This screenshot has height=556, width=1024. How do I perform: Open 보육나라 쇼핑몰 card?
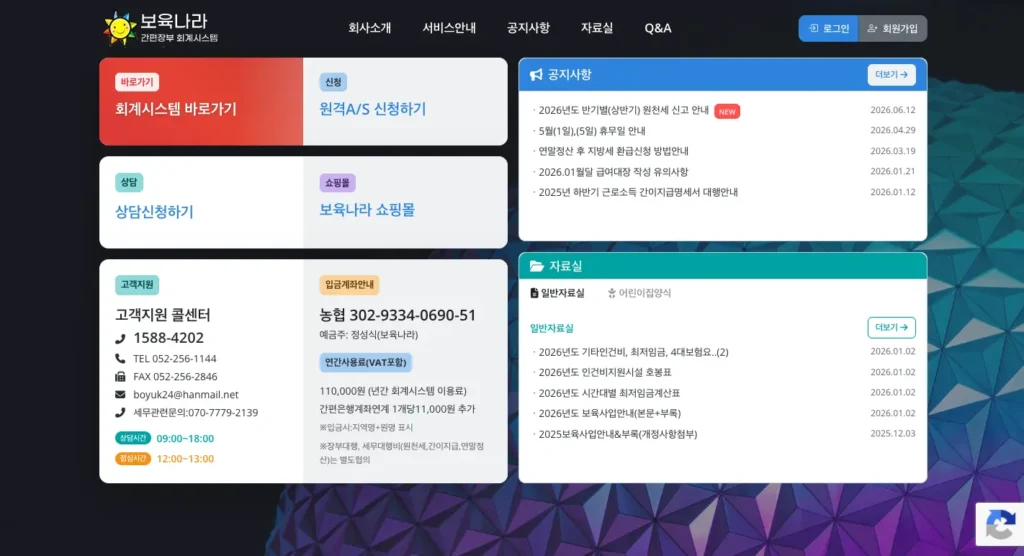pos(406,202)
